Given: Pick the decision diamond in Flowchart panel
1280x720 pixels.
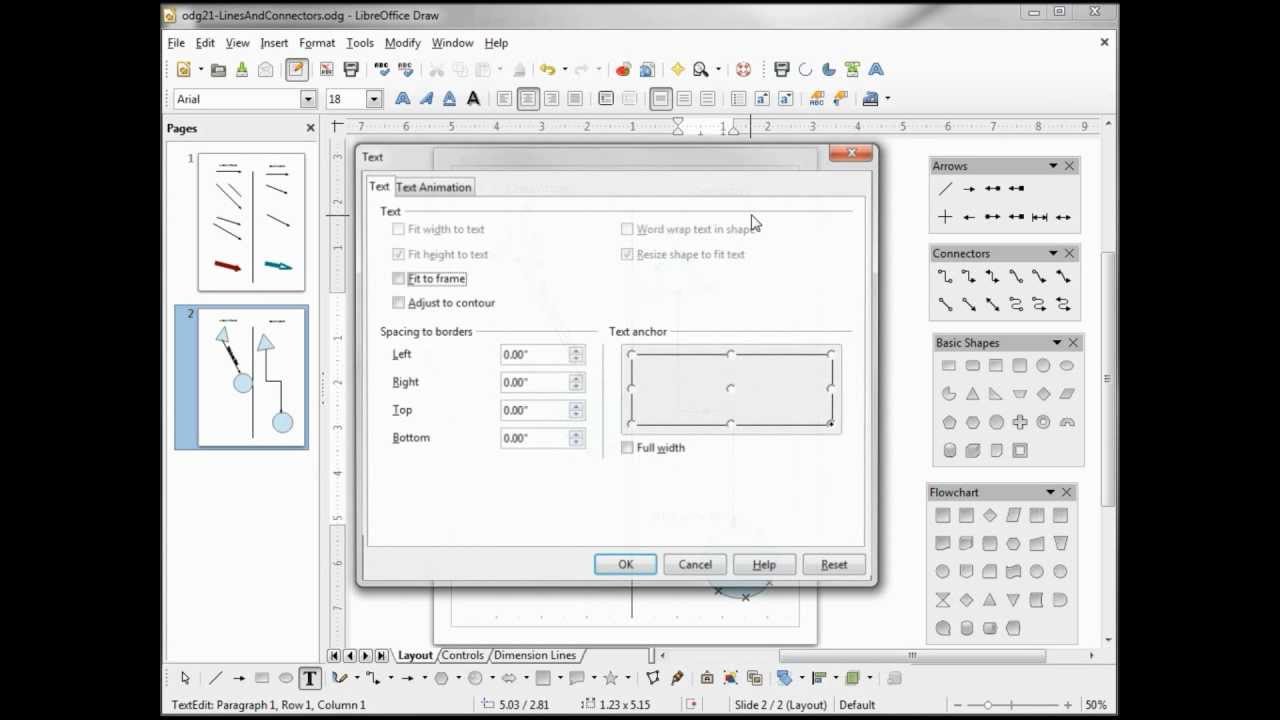Looking at the screenshot, I should 989,516.
